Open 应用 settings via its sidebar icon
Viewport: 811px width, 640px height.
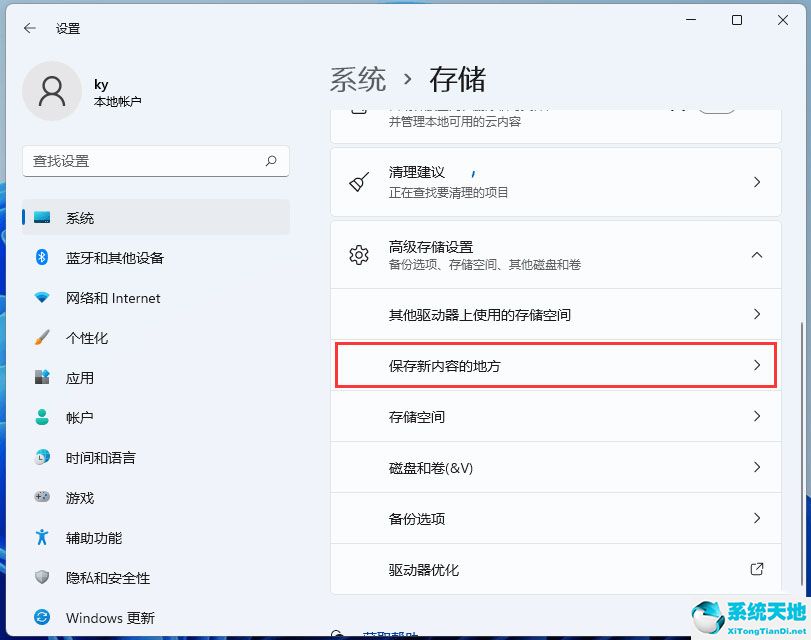(x=41, y=378)
